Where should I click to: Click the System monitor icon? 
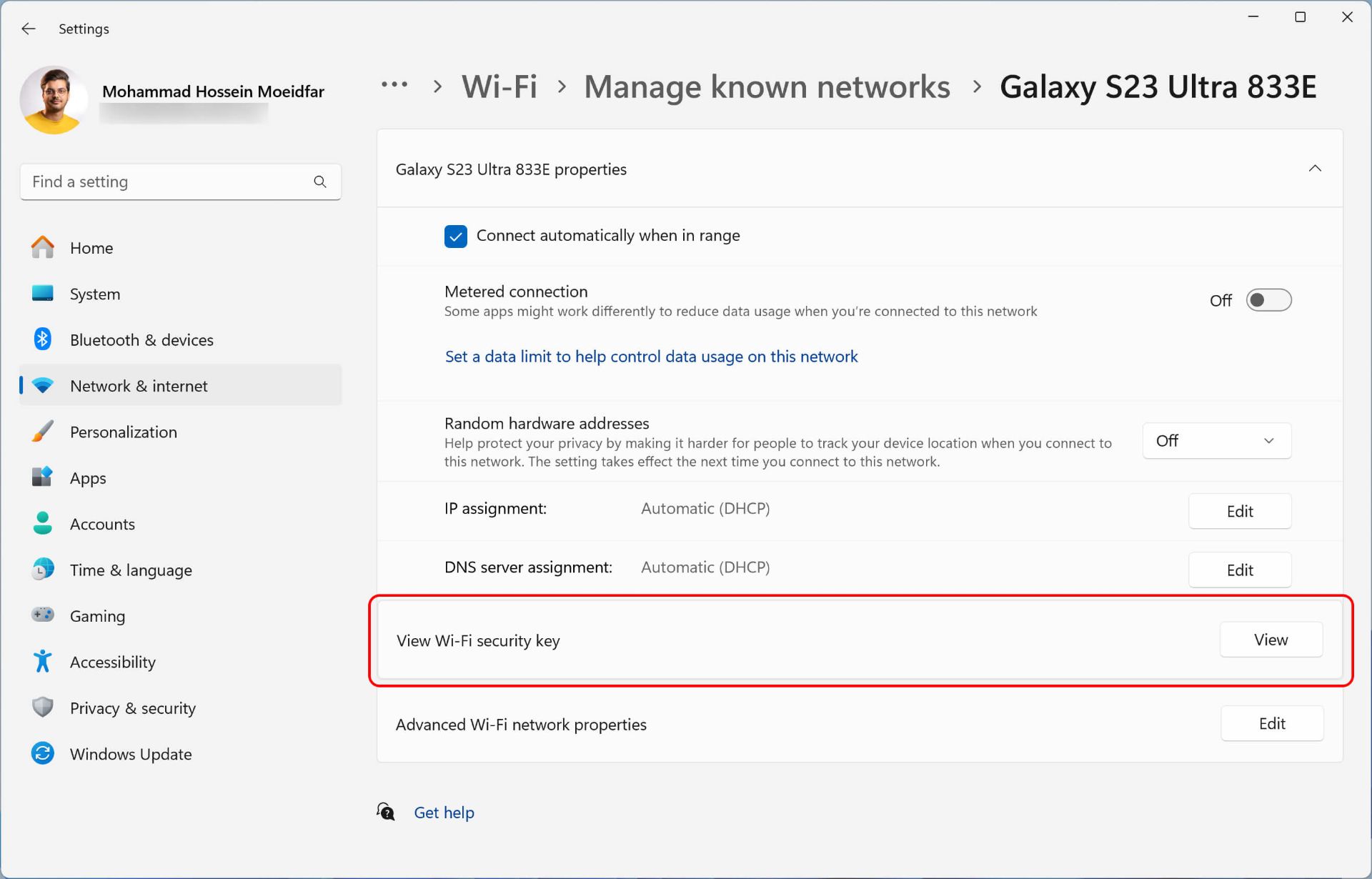point(43,294)
